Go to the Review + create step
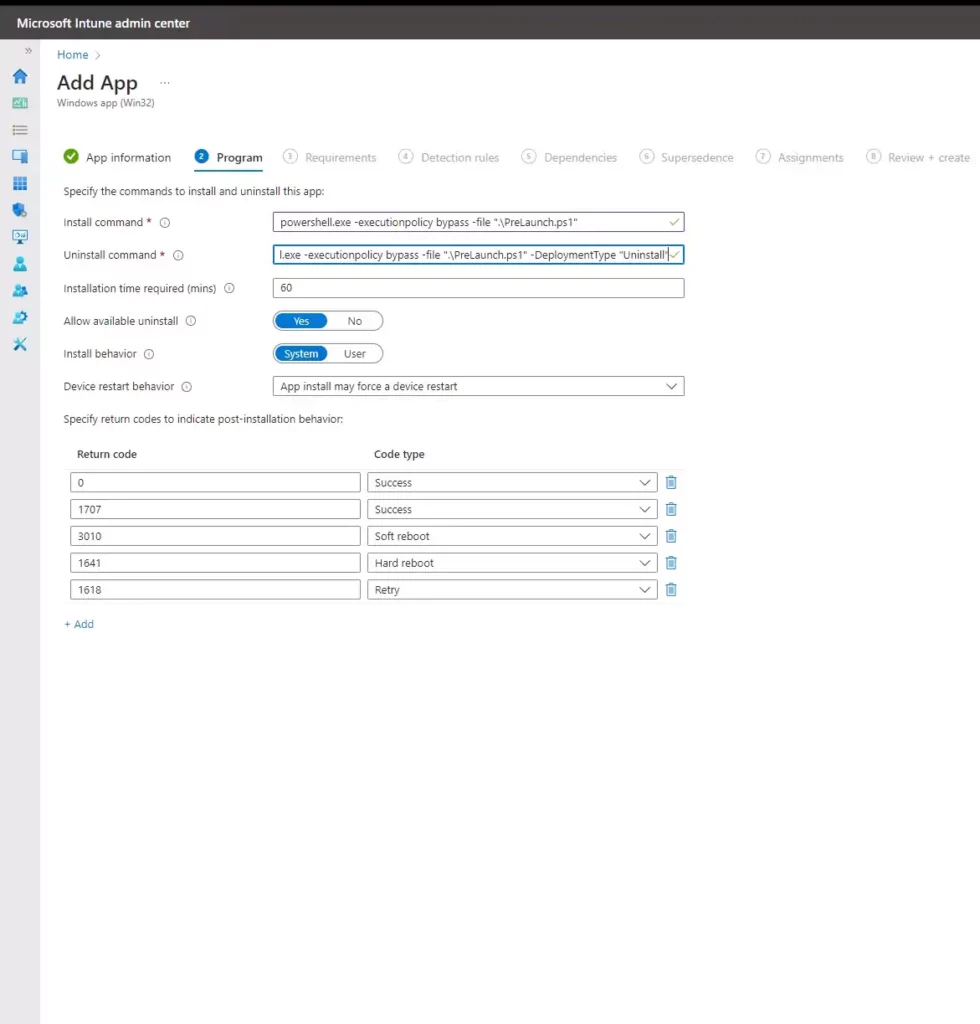Screen dimensions: 980x1024 pyautogui.click(x=918, y=157)
